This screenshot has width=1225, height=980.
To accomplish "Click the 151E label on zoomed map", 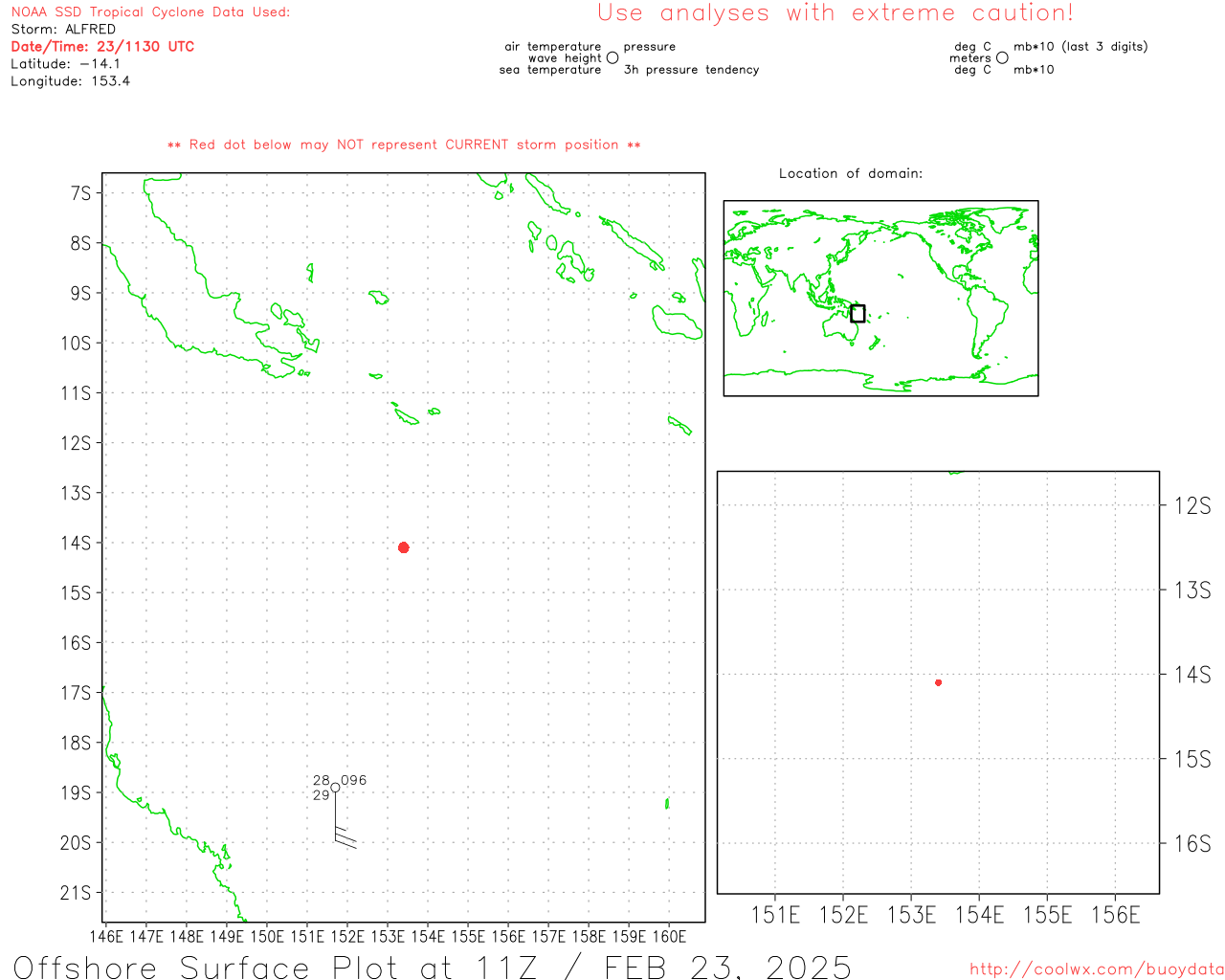I will (x=775, y=915).
